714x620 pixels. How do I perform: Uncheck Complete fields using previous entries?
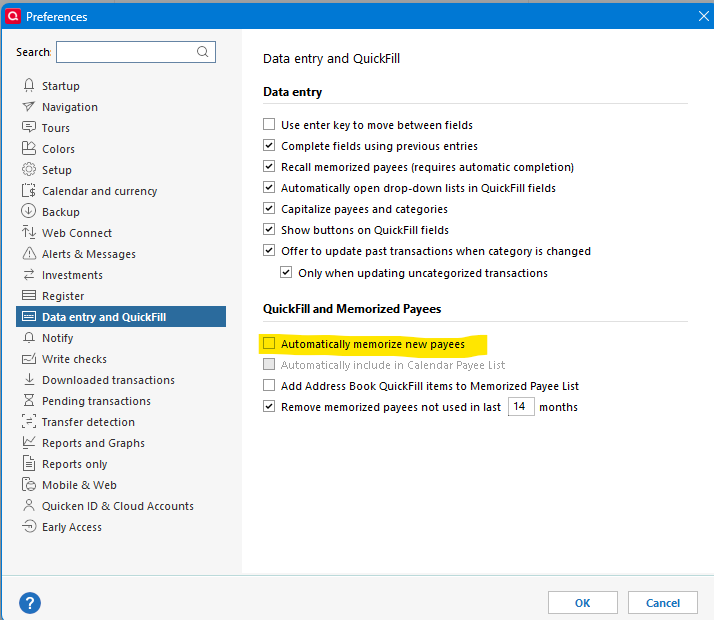[x=269, y=145]
